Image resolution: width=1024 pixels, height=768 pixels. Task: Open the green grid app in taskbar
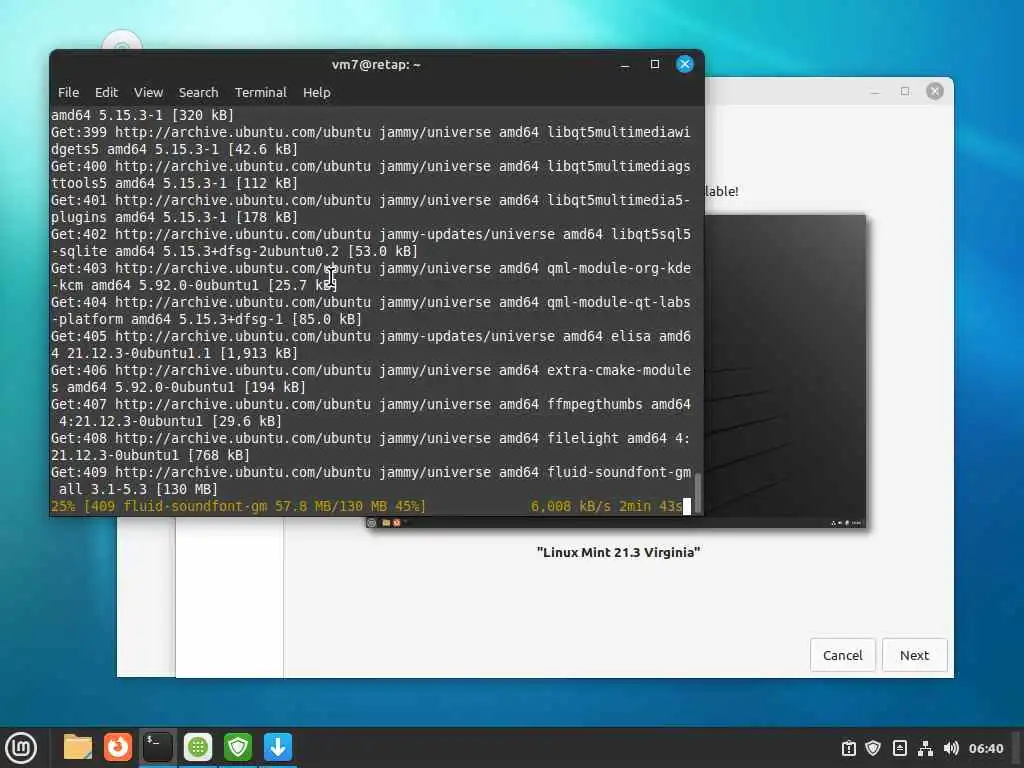pos(198,747)
